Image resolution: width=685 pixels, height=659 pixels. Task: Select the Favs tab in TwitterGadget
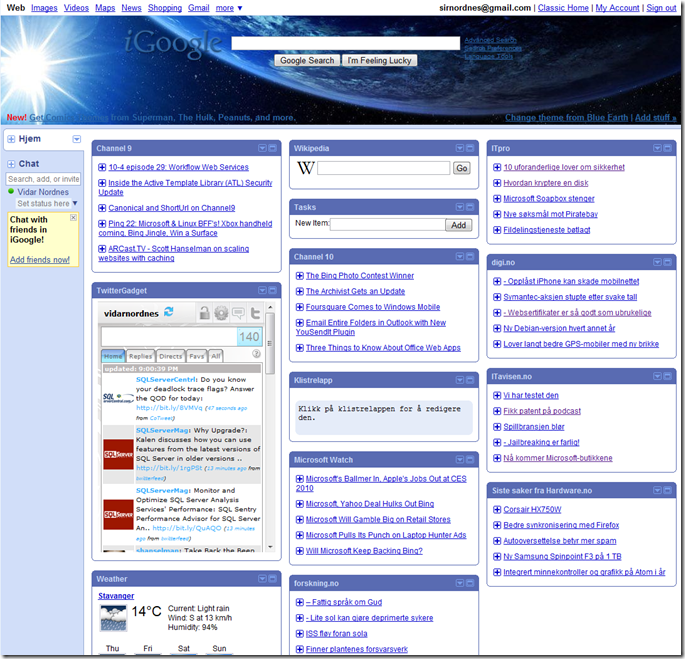point(197,355)
